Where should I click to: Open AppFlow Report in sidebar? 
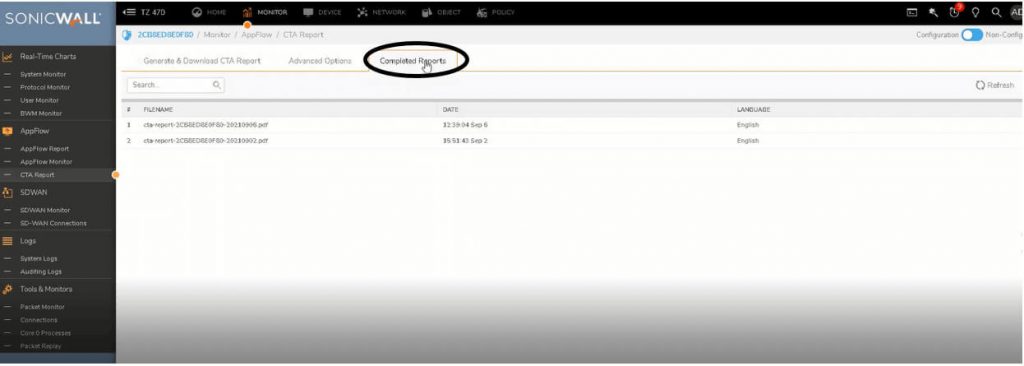click(x=44, y=149)
